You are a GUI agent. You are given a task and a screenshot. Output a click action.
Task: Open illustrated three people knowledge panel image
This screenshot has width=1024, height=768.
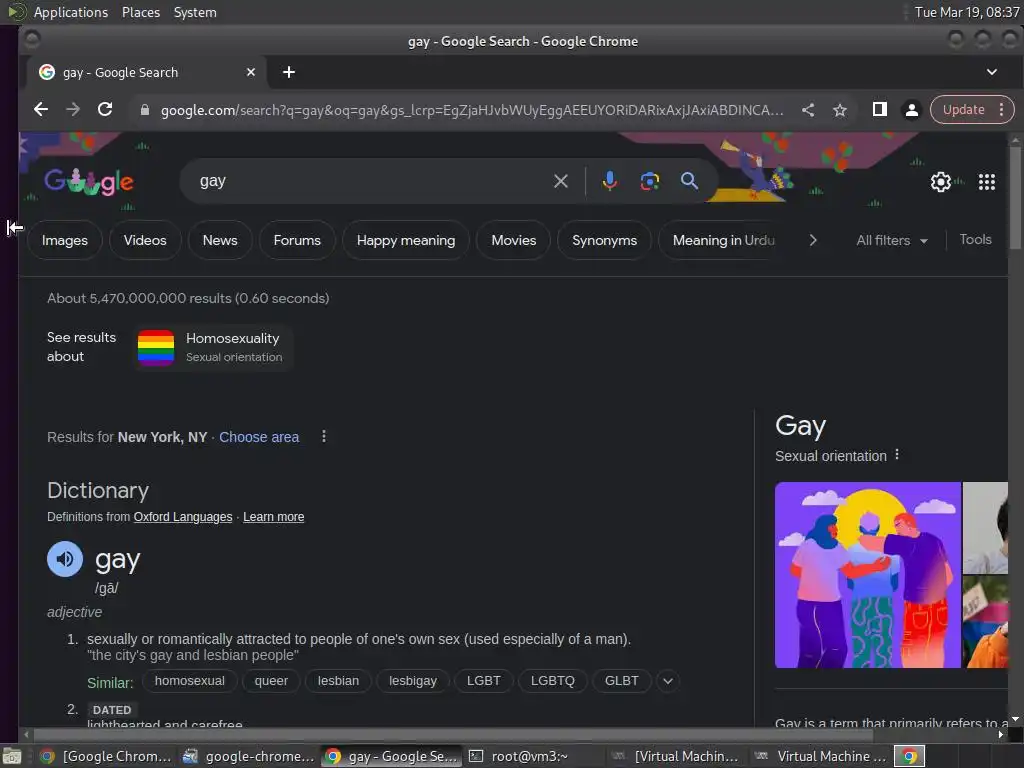coord(867,575)
